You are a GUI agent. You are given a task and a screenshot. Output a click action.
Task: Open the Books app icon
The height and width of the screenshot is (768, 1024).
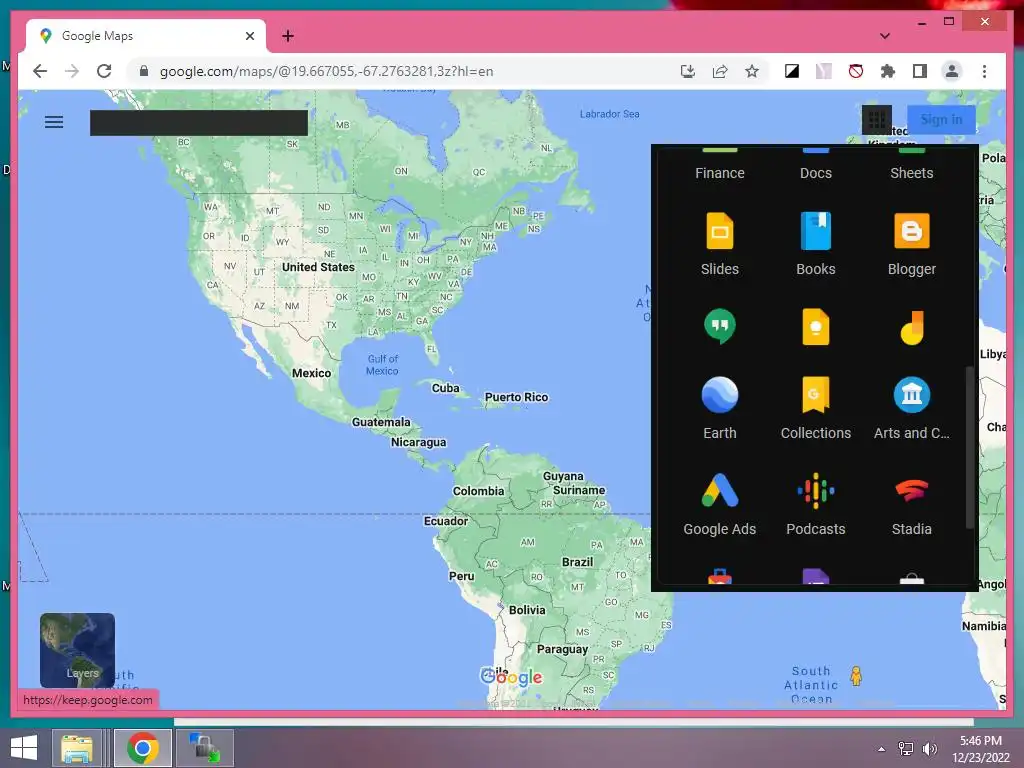click(x=816, y=231)
